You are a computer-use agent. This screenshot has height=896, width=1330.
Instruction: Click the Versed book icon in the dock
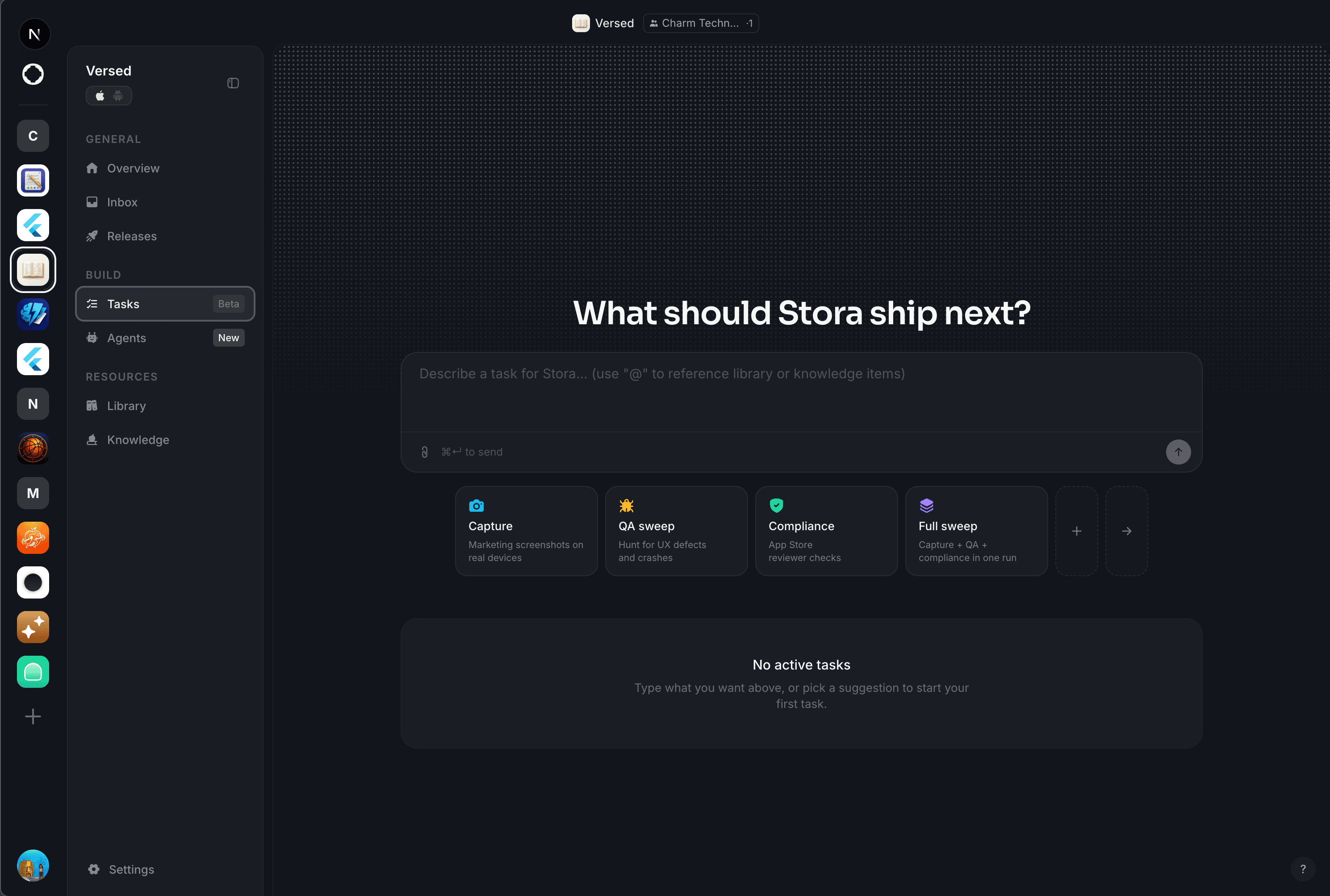(33, 269)
